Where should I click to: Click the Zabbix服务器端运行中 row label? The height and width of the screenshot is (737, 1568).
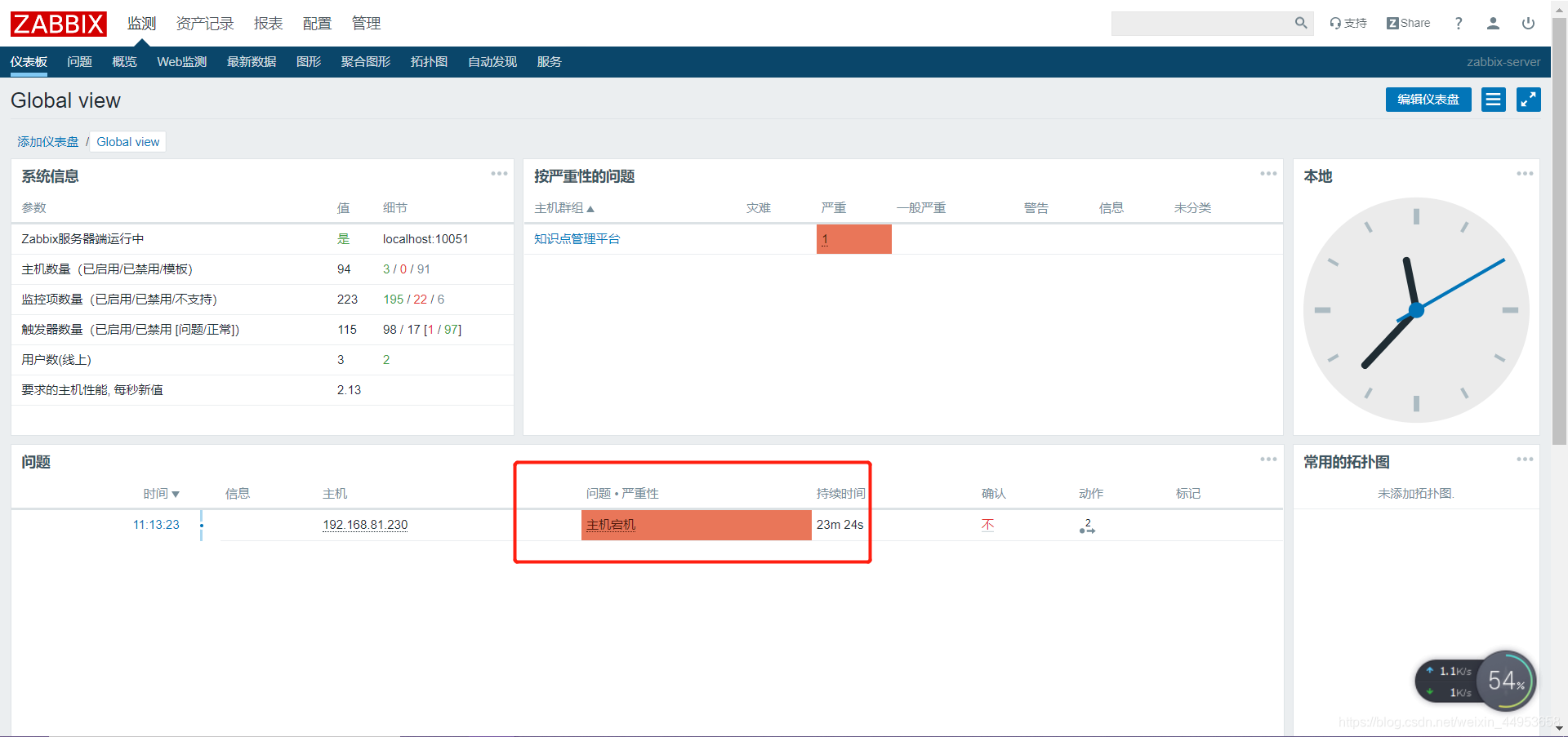pos(82,239)
